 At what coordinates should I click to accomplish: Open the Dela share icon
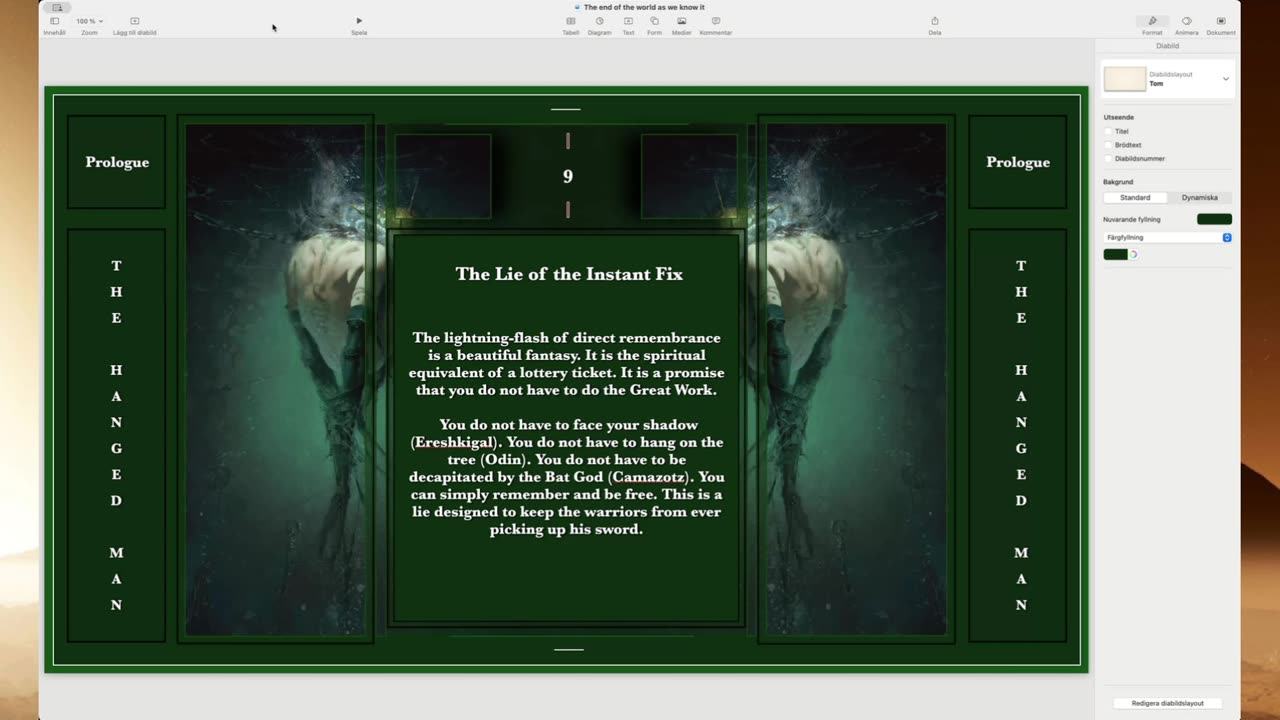point(935,21)
